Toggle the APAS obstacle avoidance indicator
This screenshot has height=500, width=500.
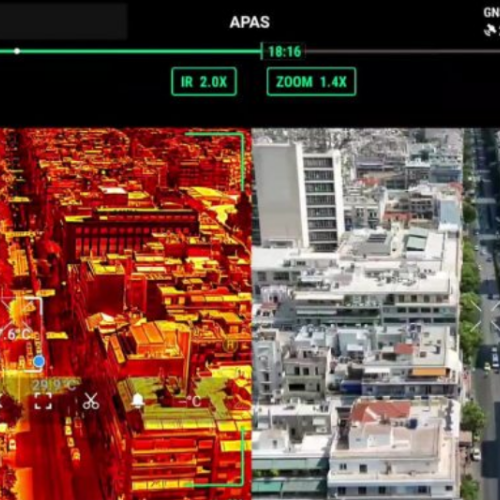click(x=250, y=22)
